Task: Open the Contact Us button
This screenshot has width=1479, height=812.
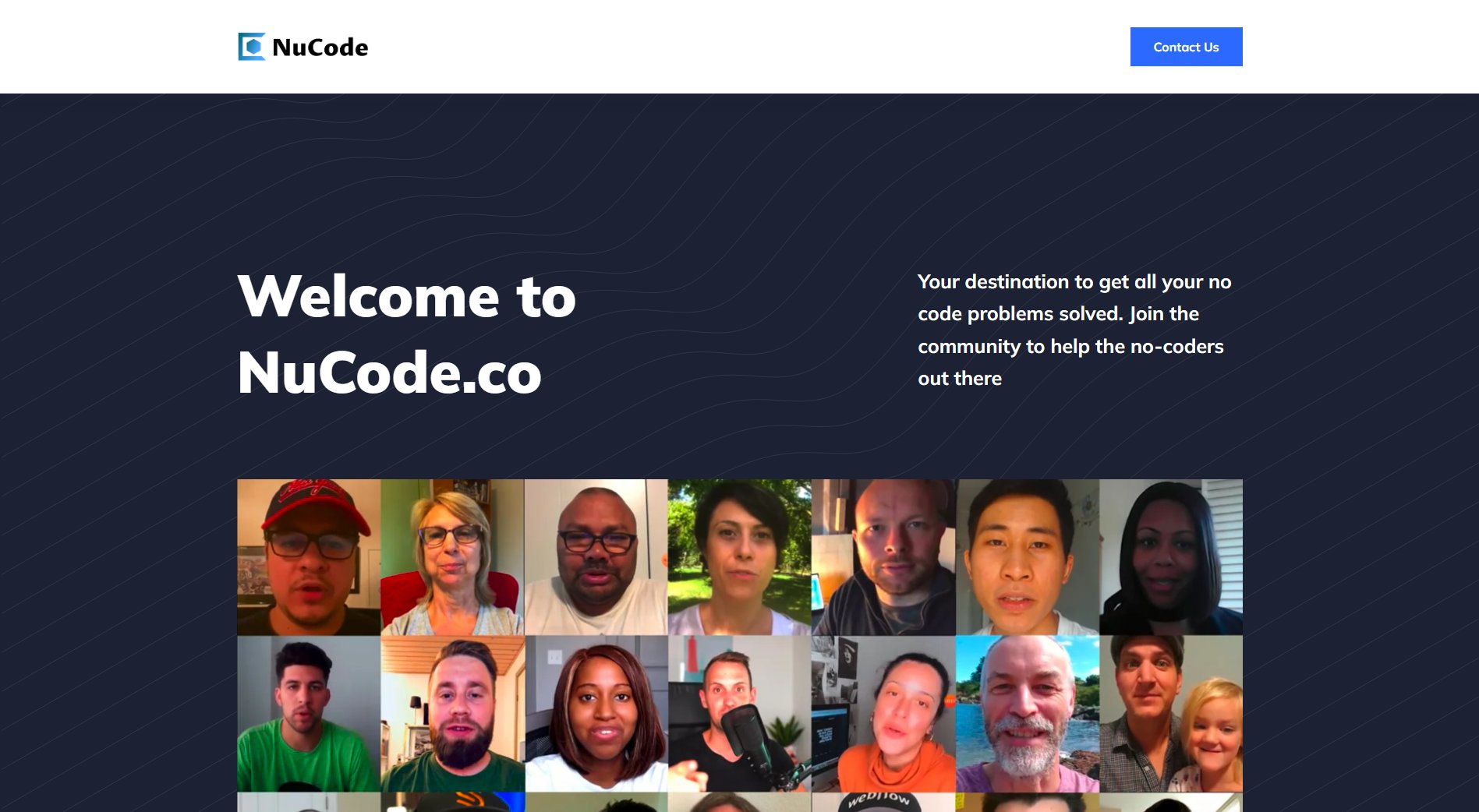Action: [1186, 47]
